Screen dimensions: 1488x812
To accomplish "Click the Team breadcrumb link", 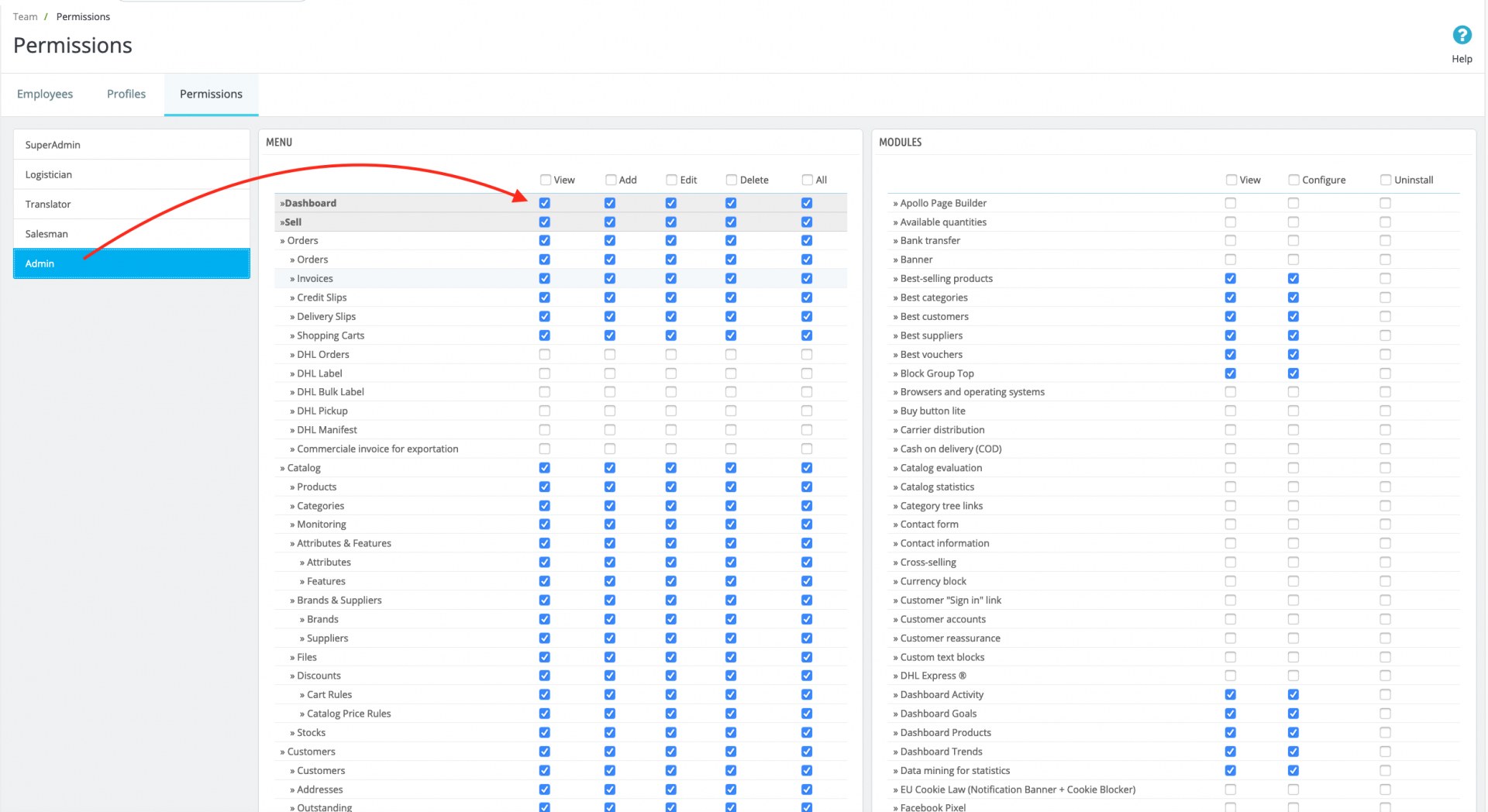I will coord(25,16).
